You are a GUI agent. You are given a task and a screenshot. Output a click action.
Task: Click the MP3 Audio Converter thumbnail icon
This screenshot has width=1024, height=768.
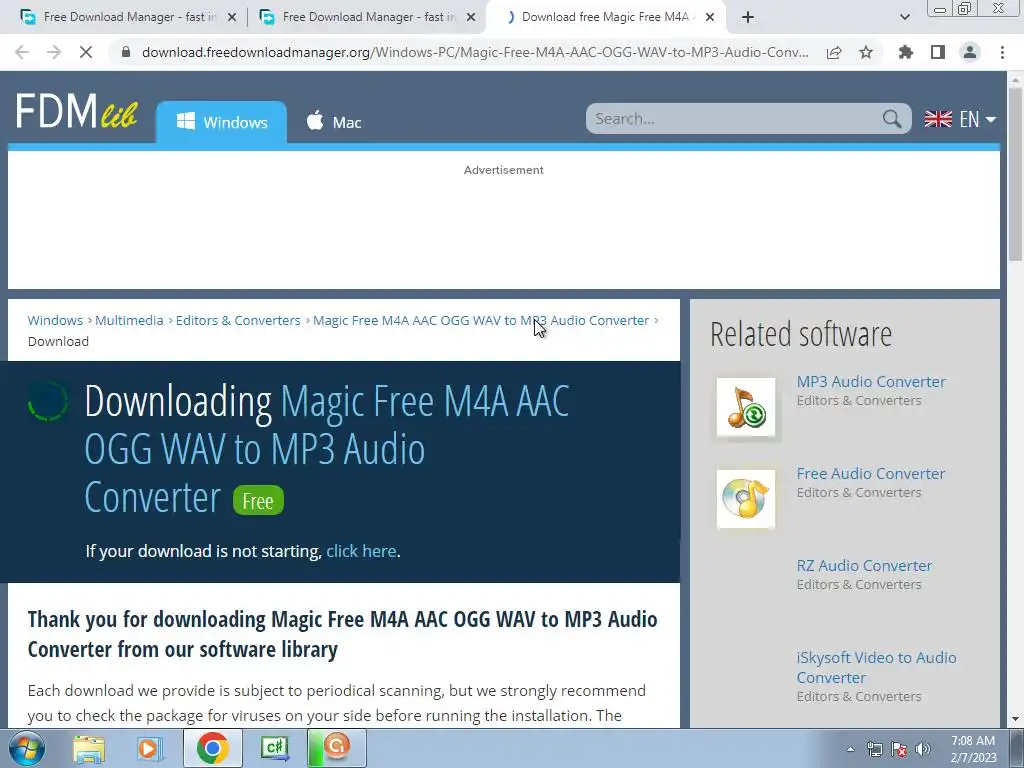[746, 407]
